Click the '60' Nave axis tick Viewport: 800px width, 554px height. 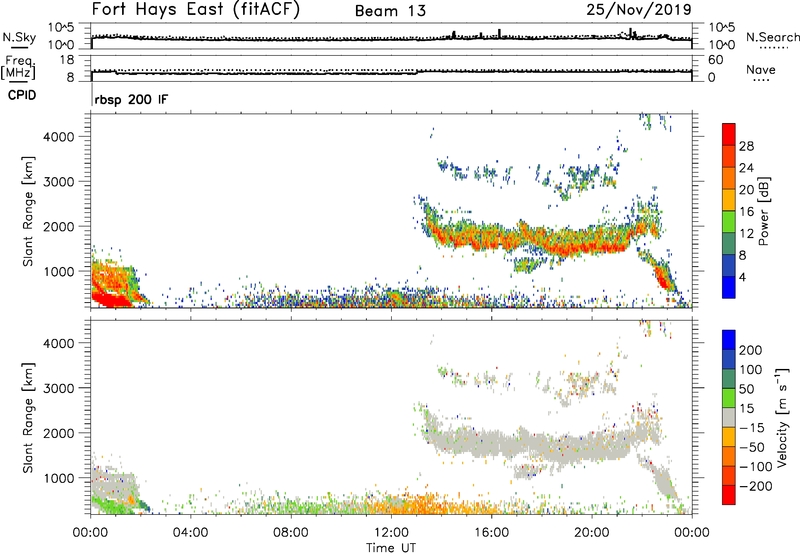(x=715, y=60)
